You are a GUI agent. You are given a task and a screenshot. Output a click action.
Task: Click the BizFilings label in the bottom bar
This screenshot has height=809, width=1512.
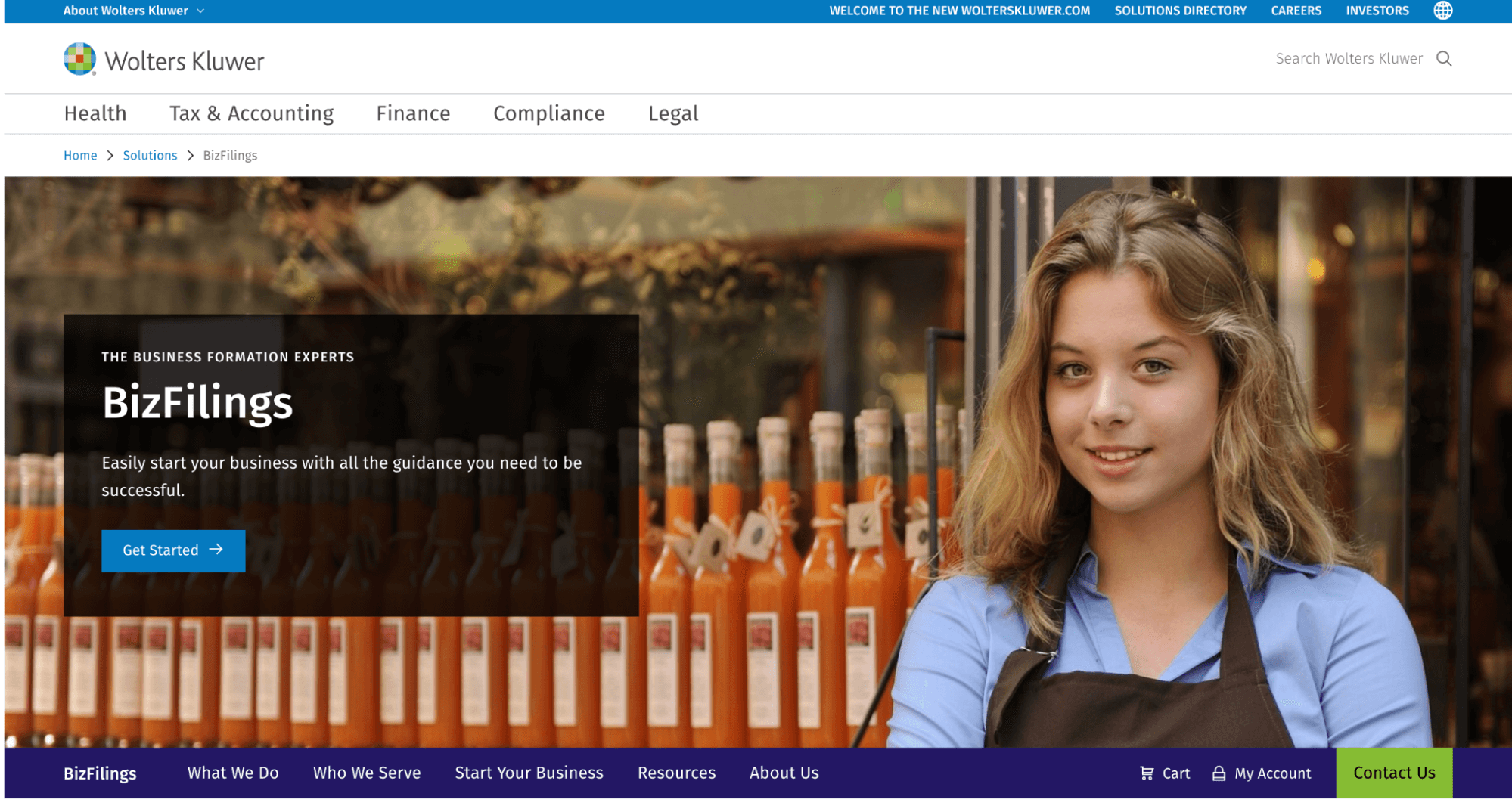coord(100,773)
